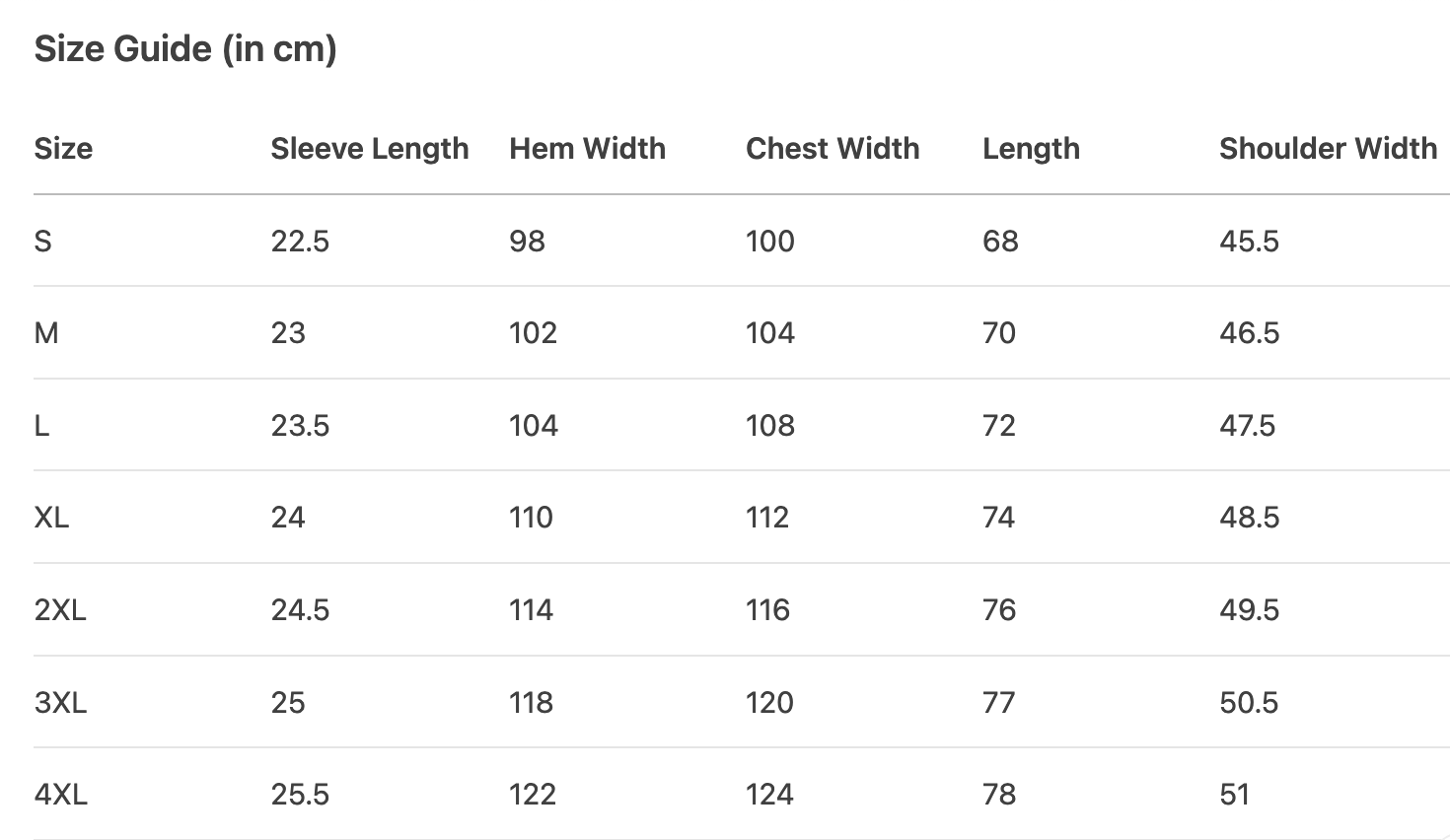Viewport: 1450px width, 840px height.
Task: Select chest width 108 in the L row
Action: (769, 426)
